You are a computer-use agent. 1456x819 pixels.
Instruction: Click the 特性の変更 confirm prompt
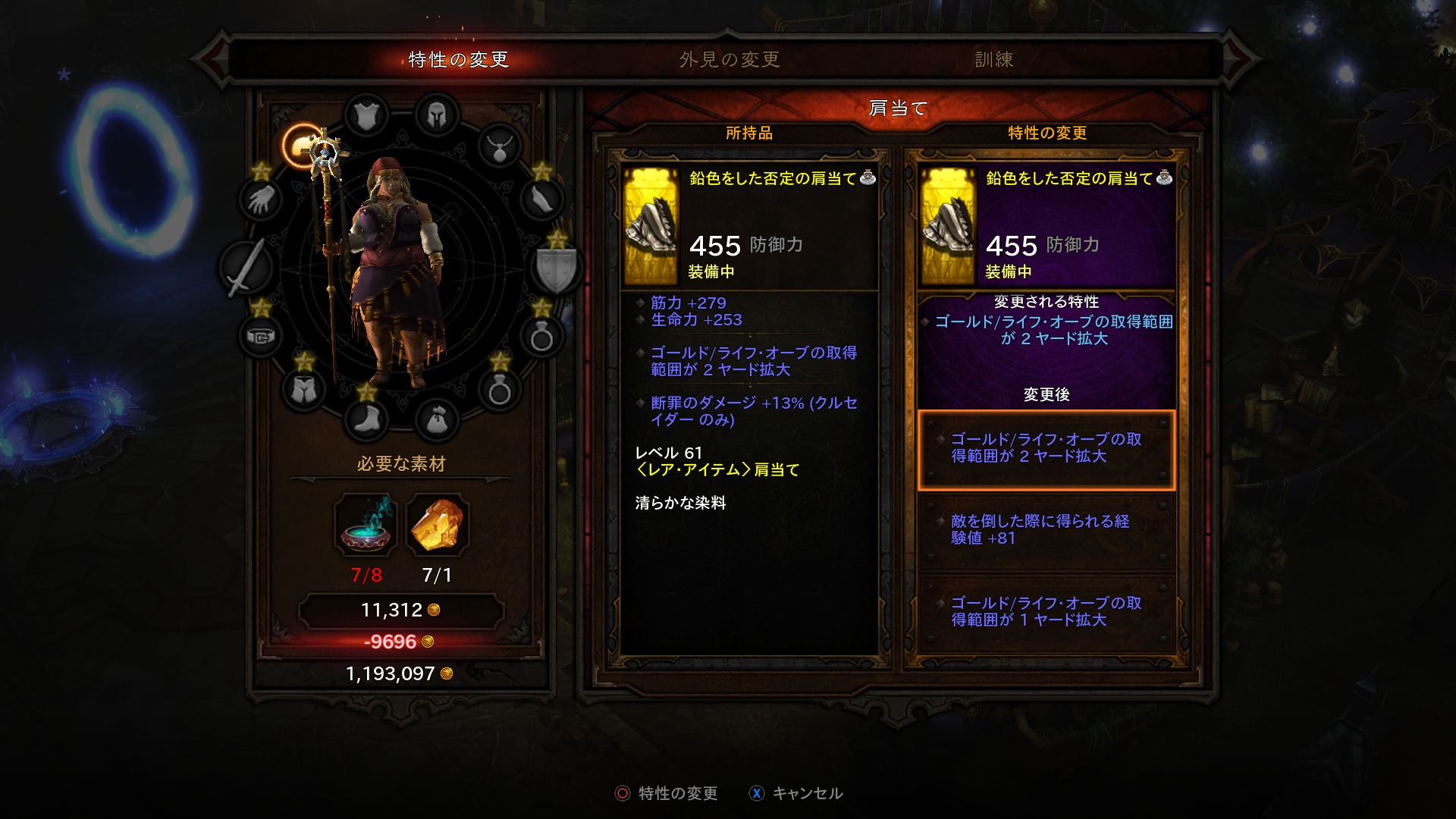[667, 793]
